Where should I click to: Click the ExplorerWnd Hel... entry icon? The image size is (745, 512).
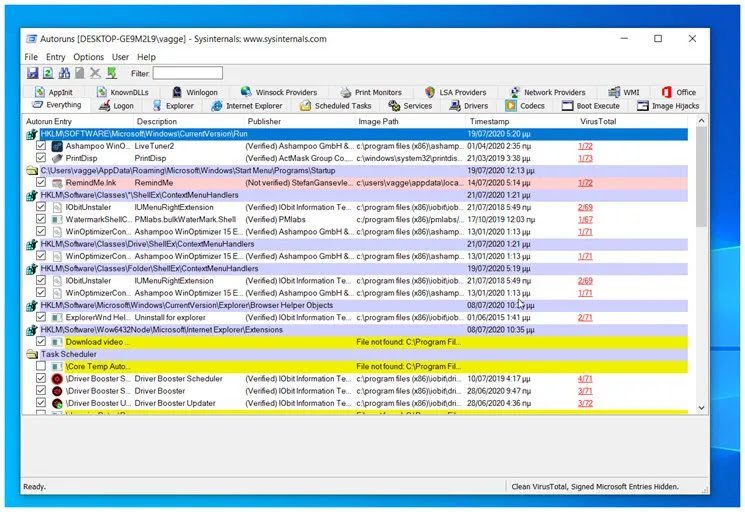(x=57, y=317)
